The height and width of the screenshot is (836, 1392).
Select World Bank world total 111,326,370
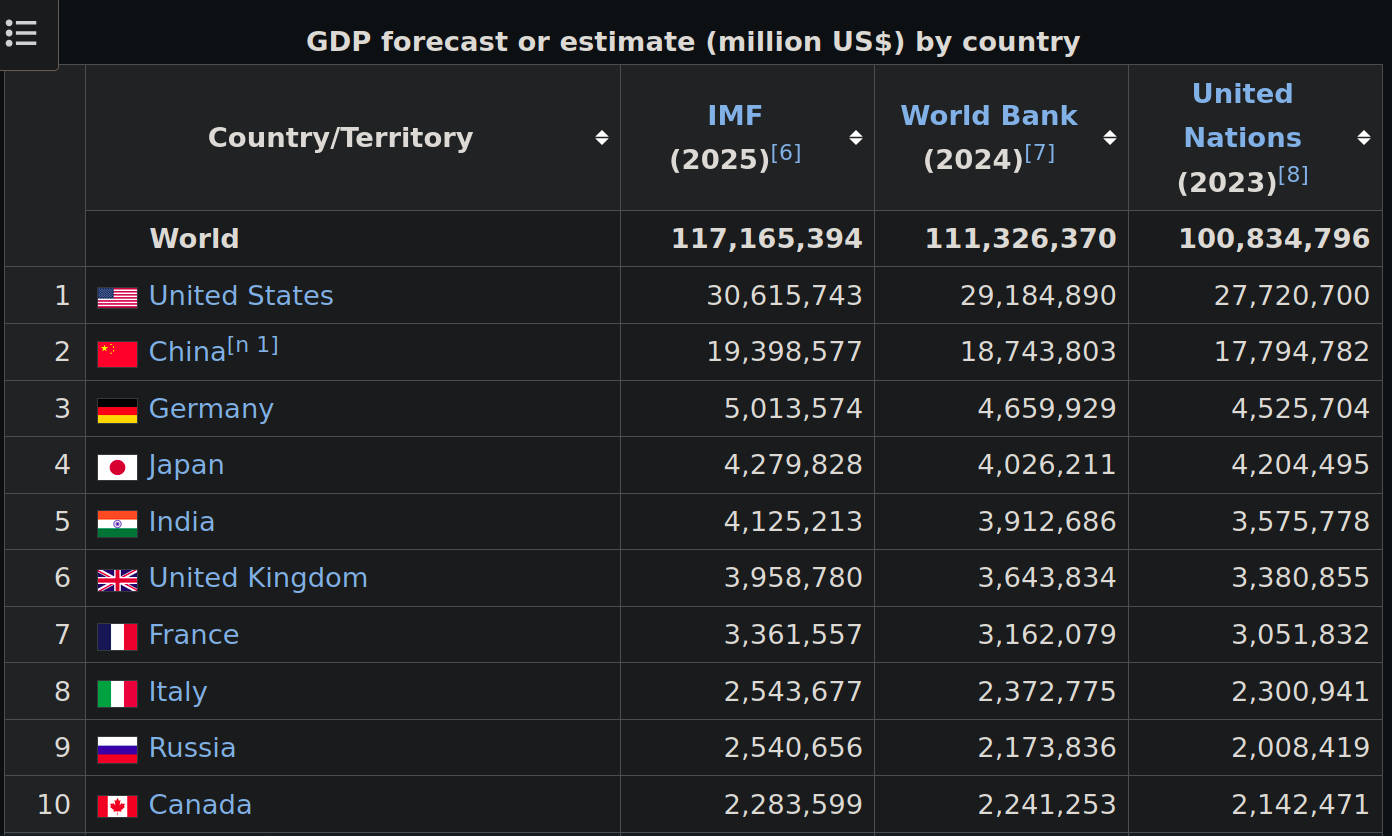pos(1020,239)
